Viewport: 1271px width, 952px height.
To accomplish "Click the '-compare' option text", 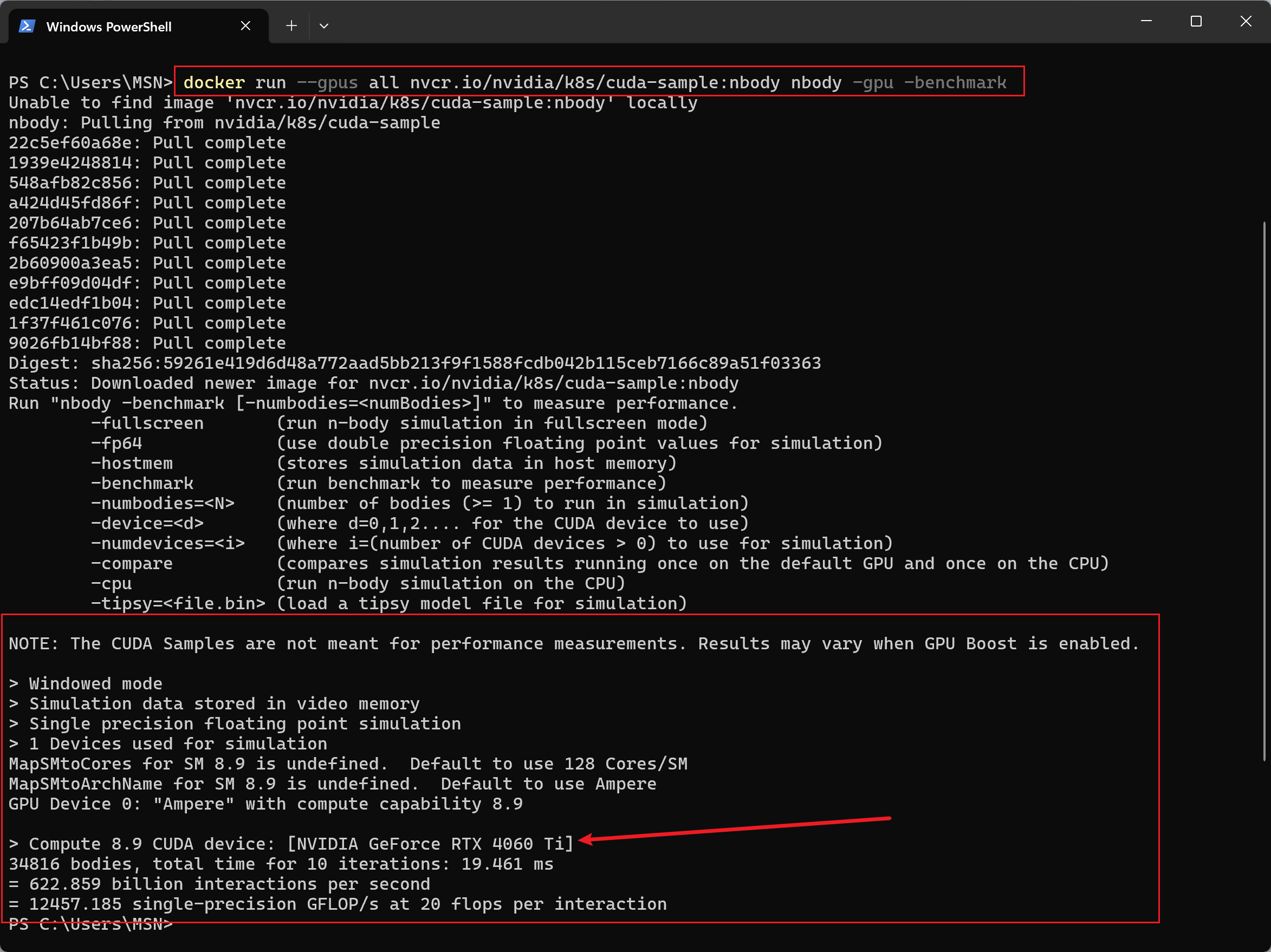I will tap(132, 564).
